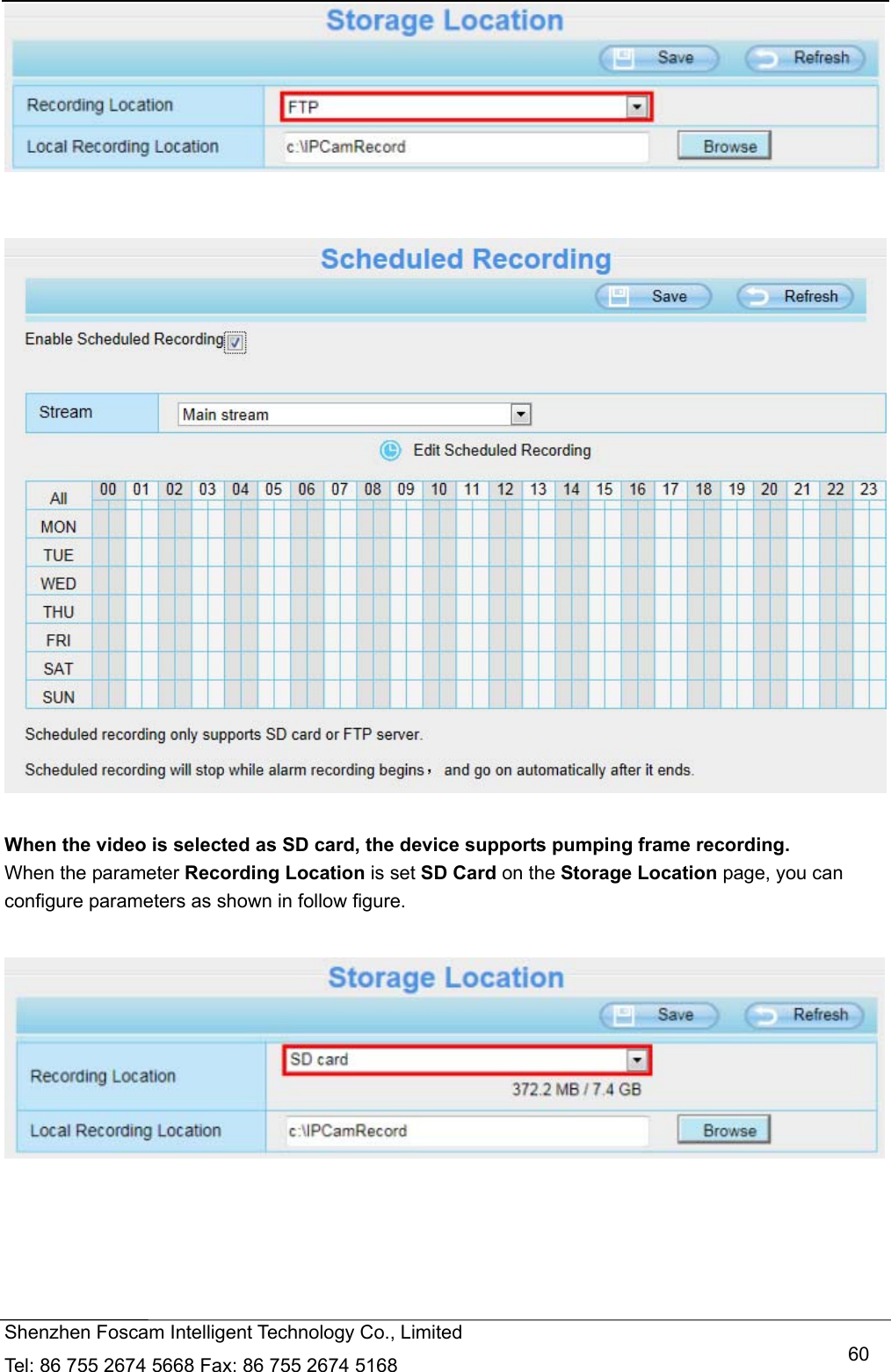
Task: Open the Recording Location FTP dropdown
Action: coord(638,105)
